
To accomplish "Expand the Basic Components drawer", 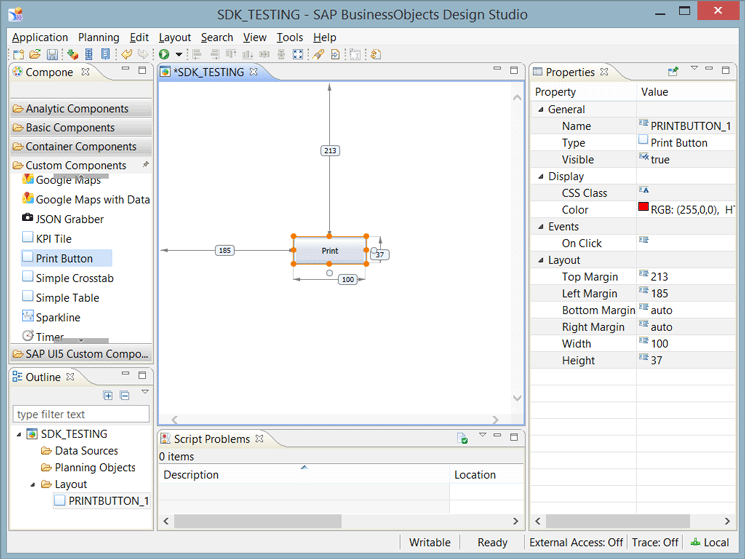I will [81, 128].
